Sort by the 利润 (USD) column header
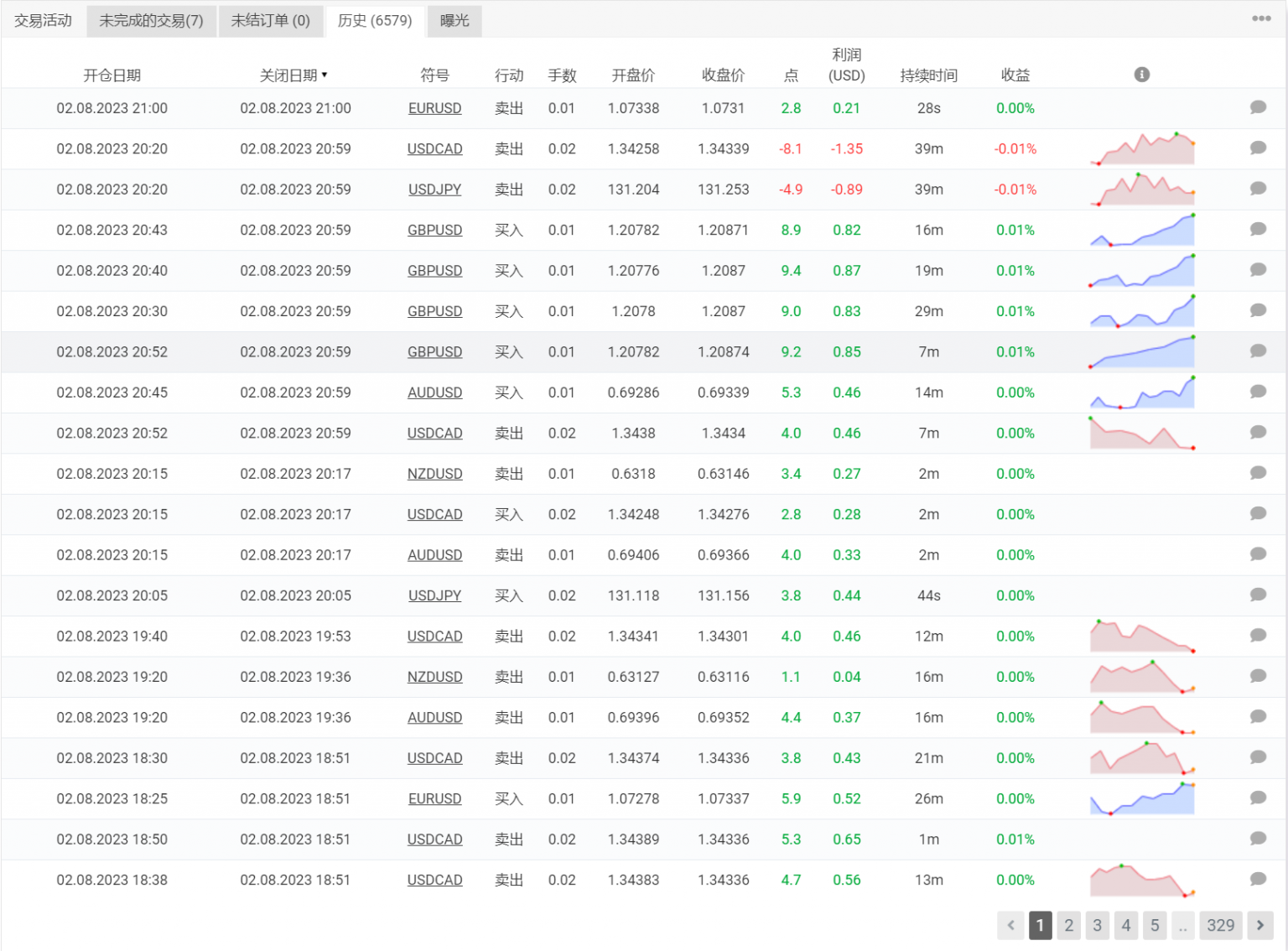1288x951 pixels. 847,65
